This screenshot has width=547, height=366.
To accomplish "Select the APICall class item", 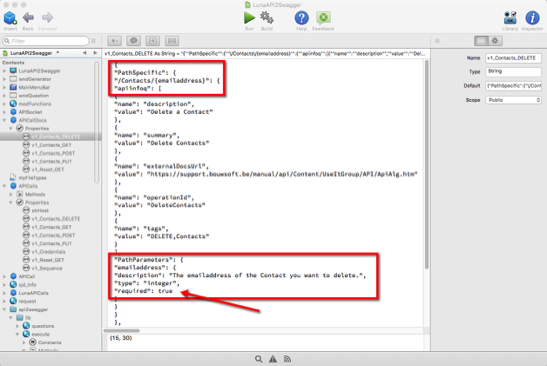I will tap(27, 276).
